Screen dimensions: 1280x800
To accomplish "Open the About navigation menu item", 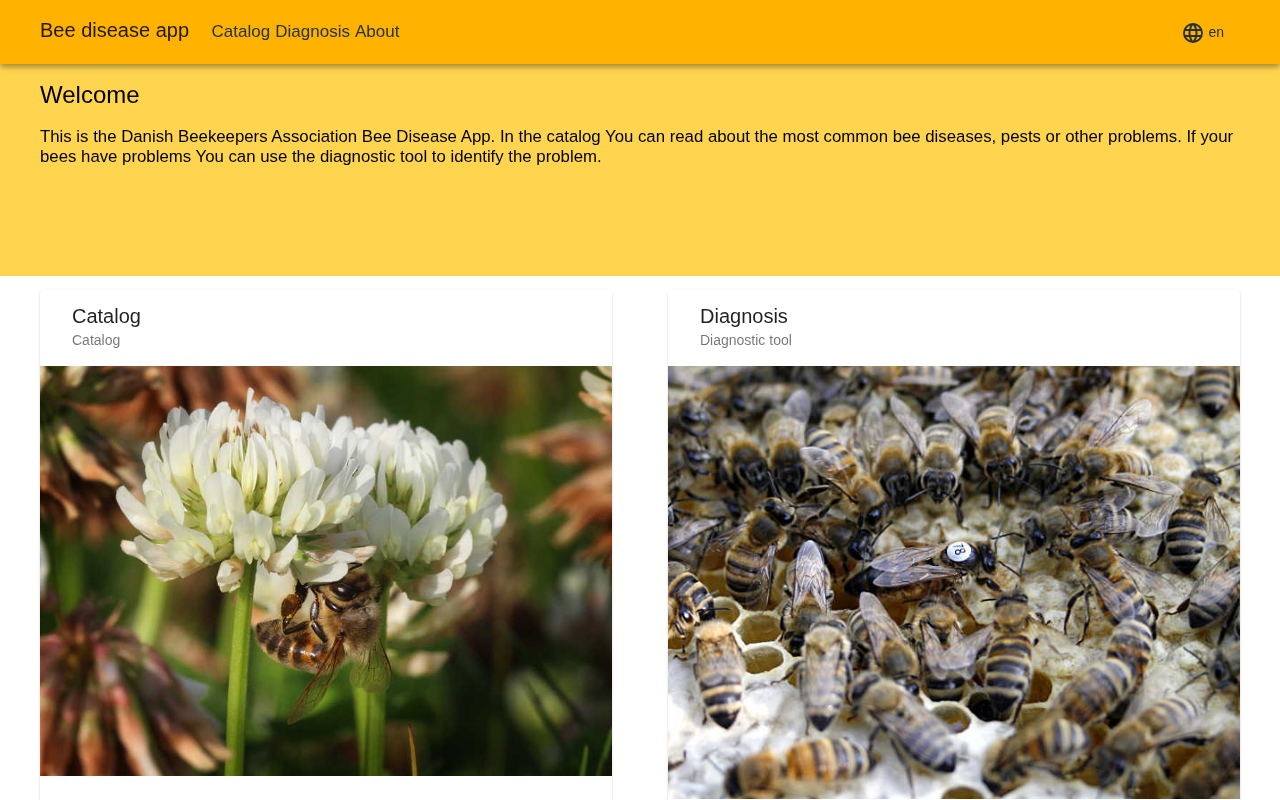I will (x=377, y=32).
